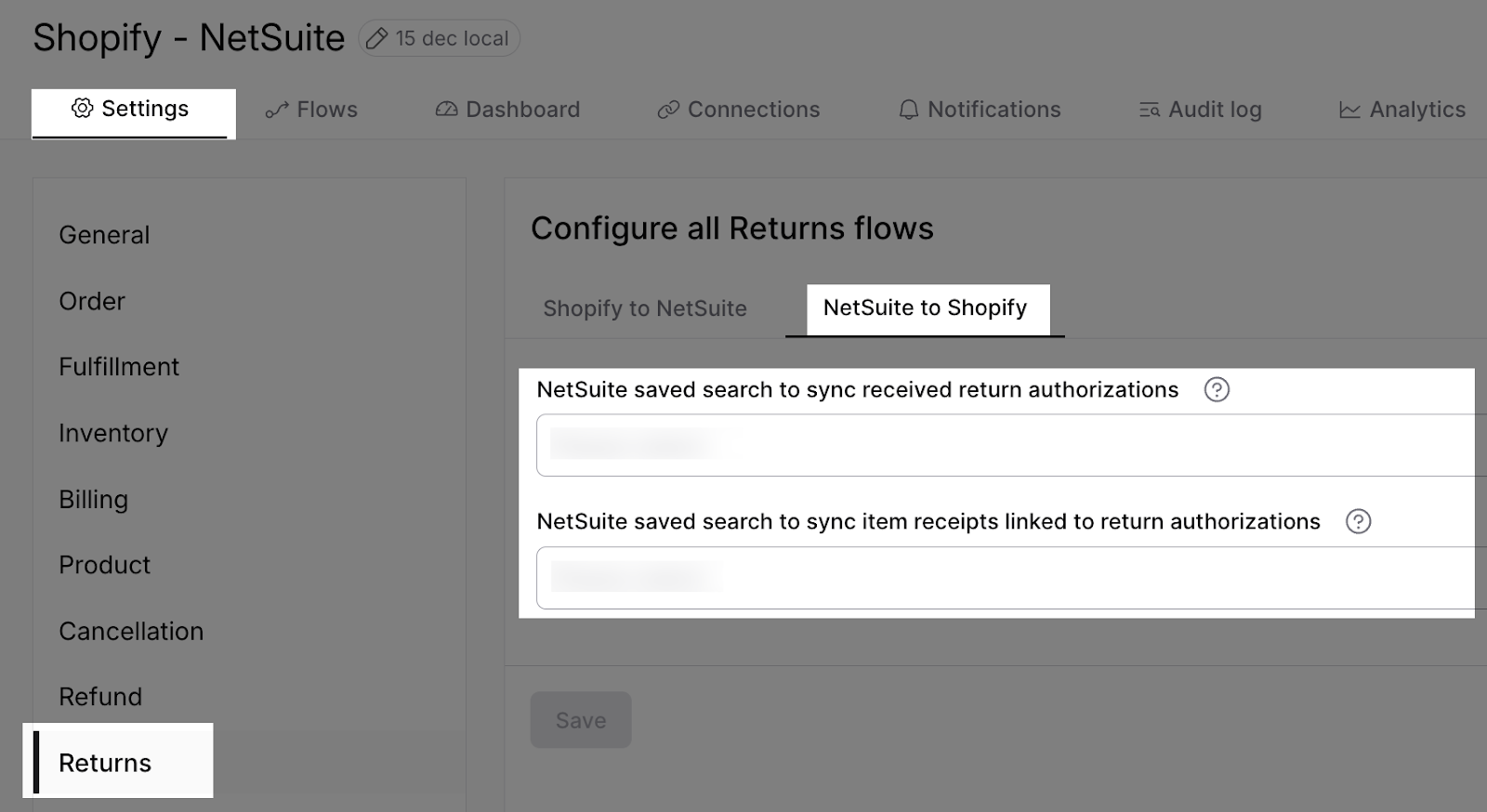Switch to the Flows tab
The image size is (1487, 812).
point(311,110)
